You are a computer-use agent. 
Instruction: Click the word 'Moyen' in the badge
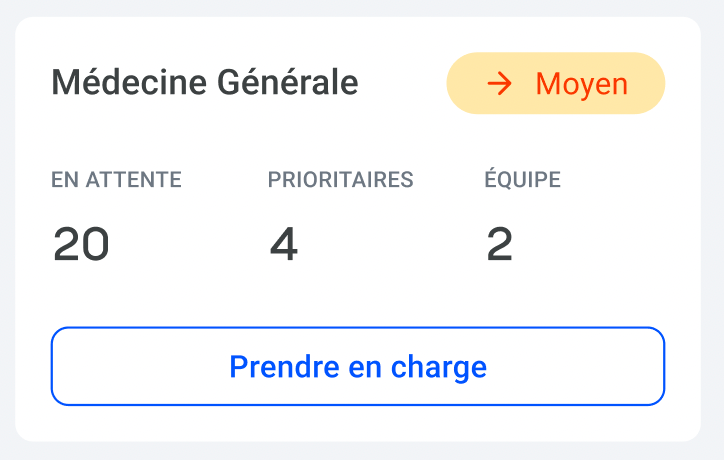[x=582, y=83]
